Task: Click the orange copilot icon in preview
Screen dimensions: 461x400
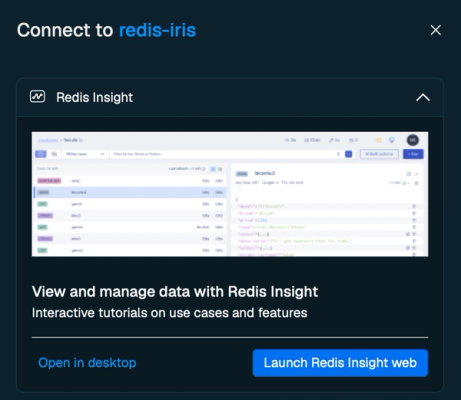Action: (379, 140)
